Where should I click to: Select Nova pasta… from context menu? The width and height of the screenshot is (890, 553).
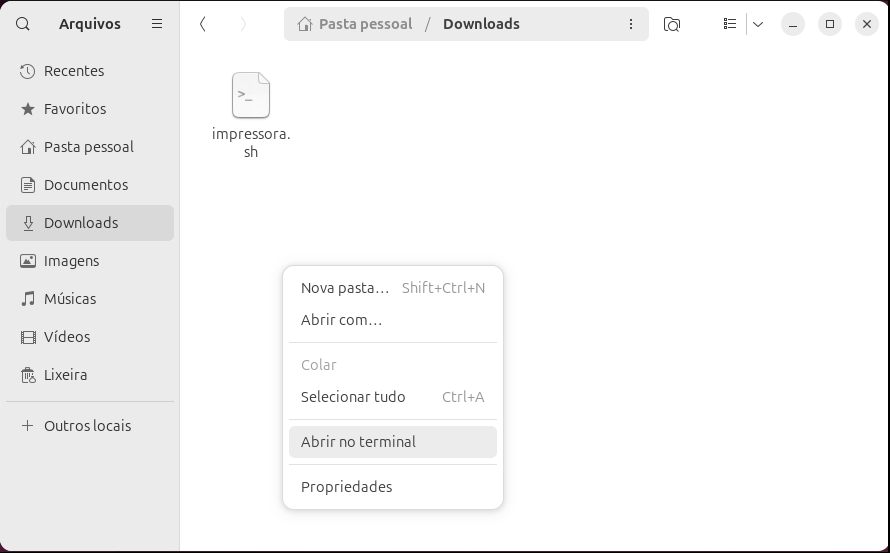pos(345,288)
